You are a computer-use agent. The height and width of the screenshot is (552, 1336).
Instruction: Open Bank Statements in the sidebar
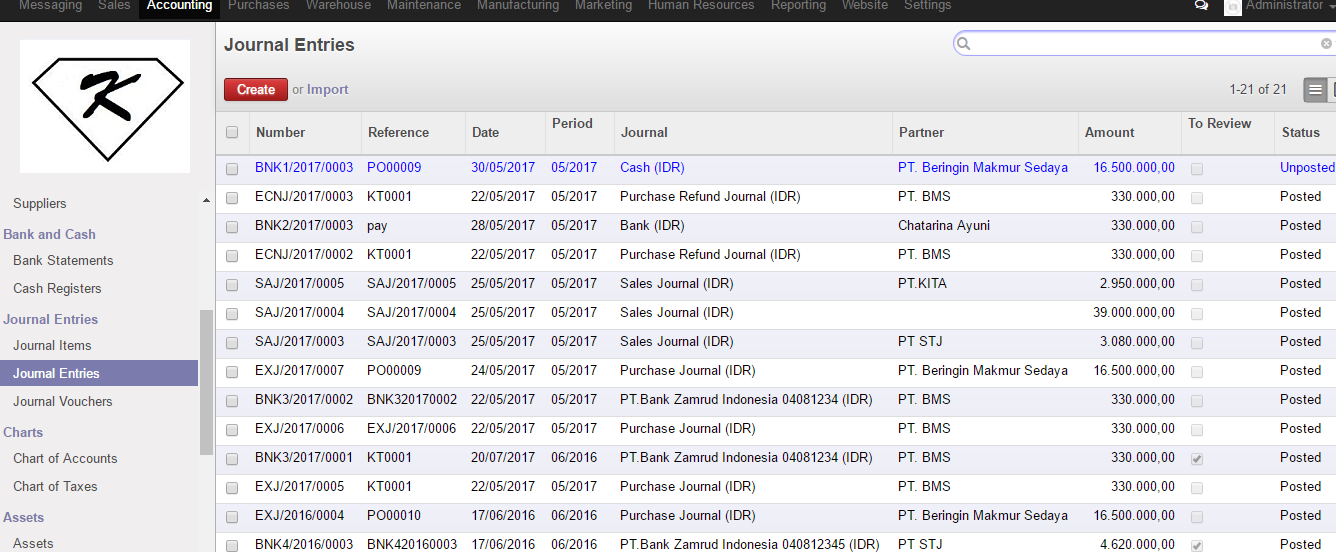pos(63,260)
